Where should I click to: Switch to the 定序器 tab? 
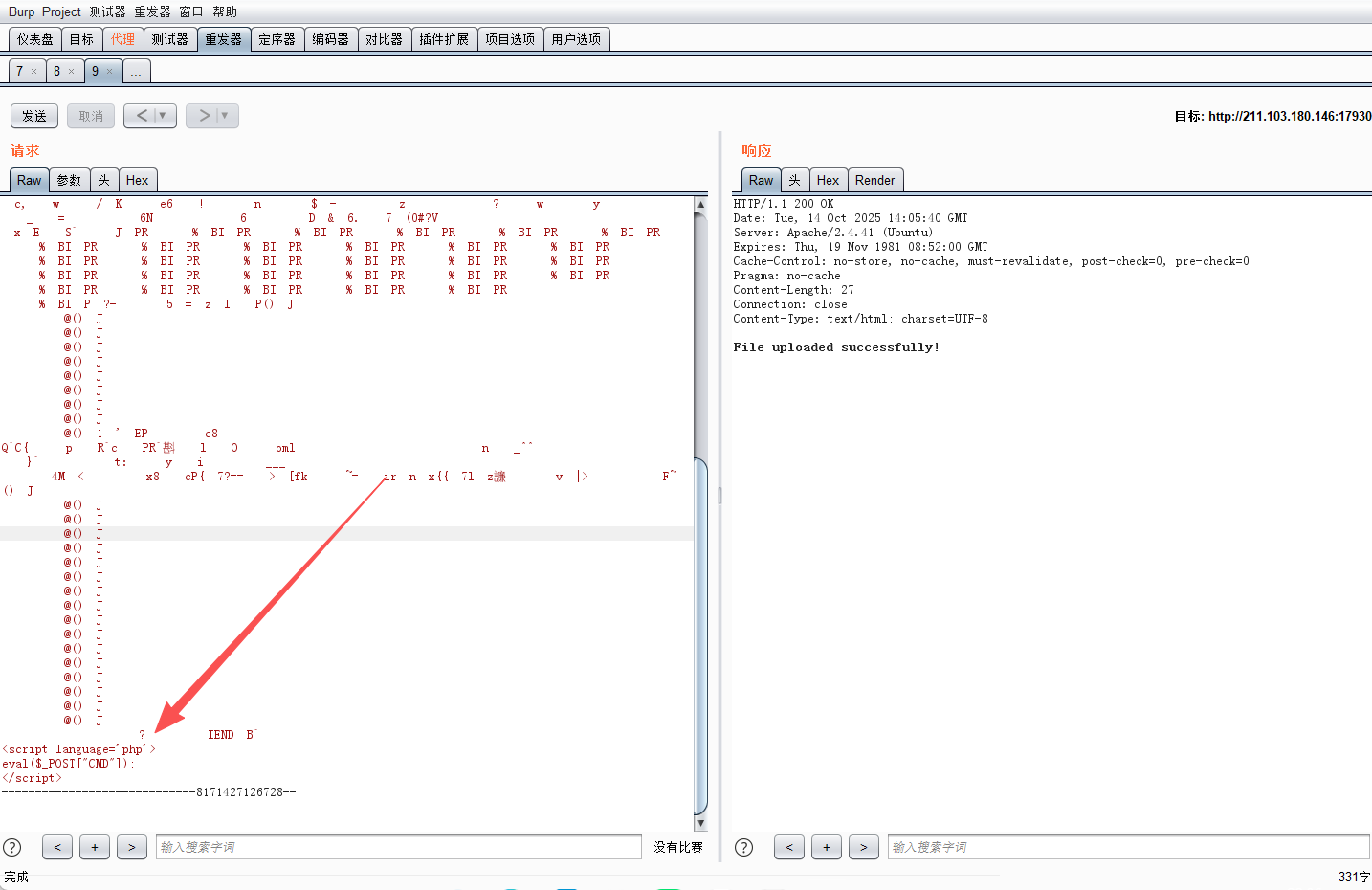coord(277,39)
